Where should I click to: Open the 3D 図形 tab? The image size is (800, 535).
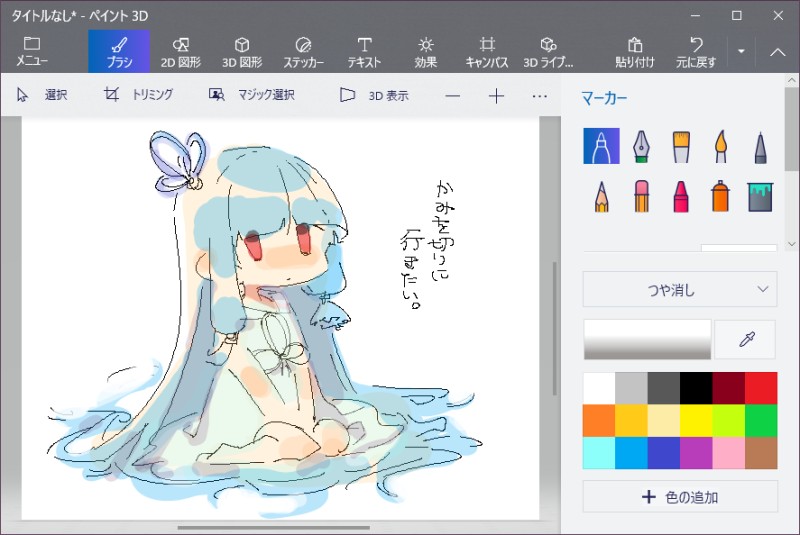[x=242, y=51]
